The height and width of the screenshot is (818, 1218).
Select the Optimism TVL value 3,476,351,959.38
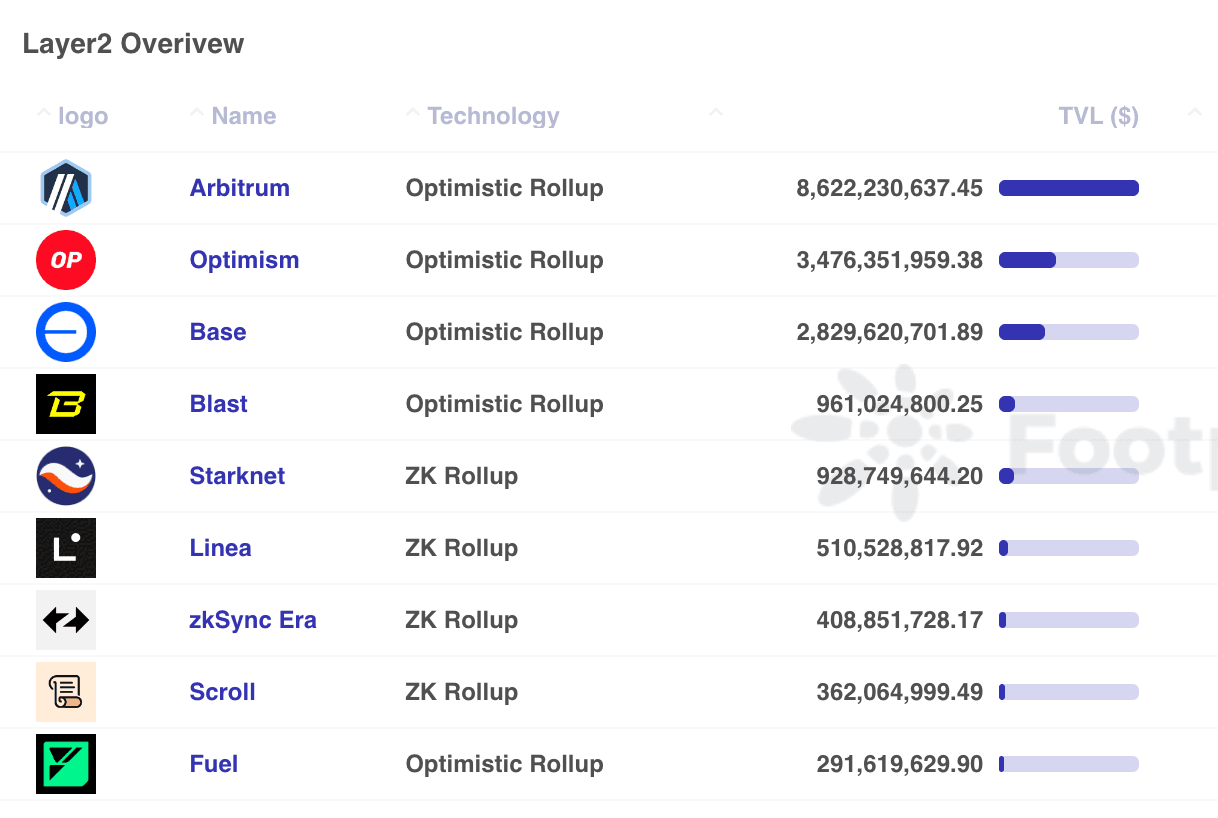coord(890,260)
